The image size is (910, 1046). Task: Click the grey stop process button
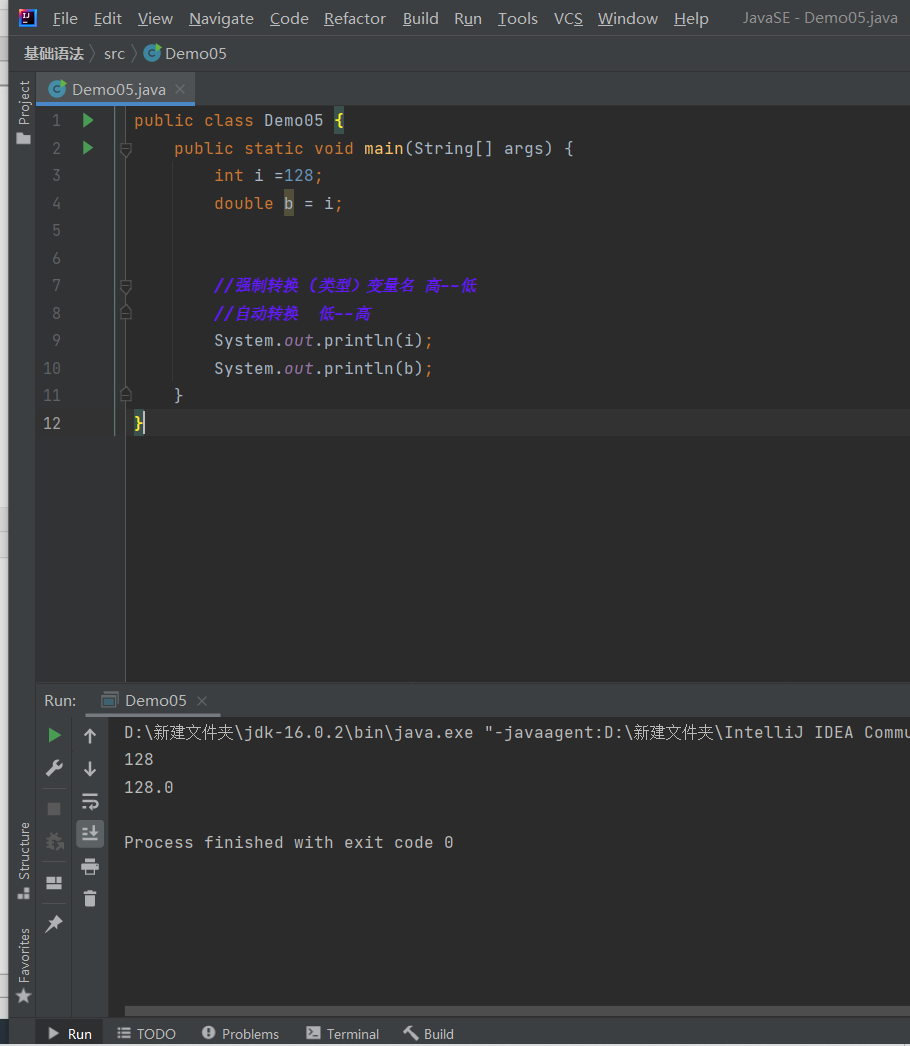click(x=54, y=809)
